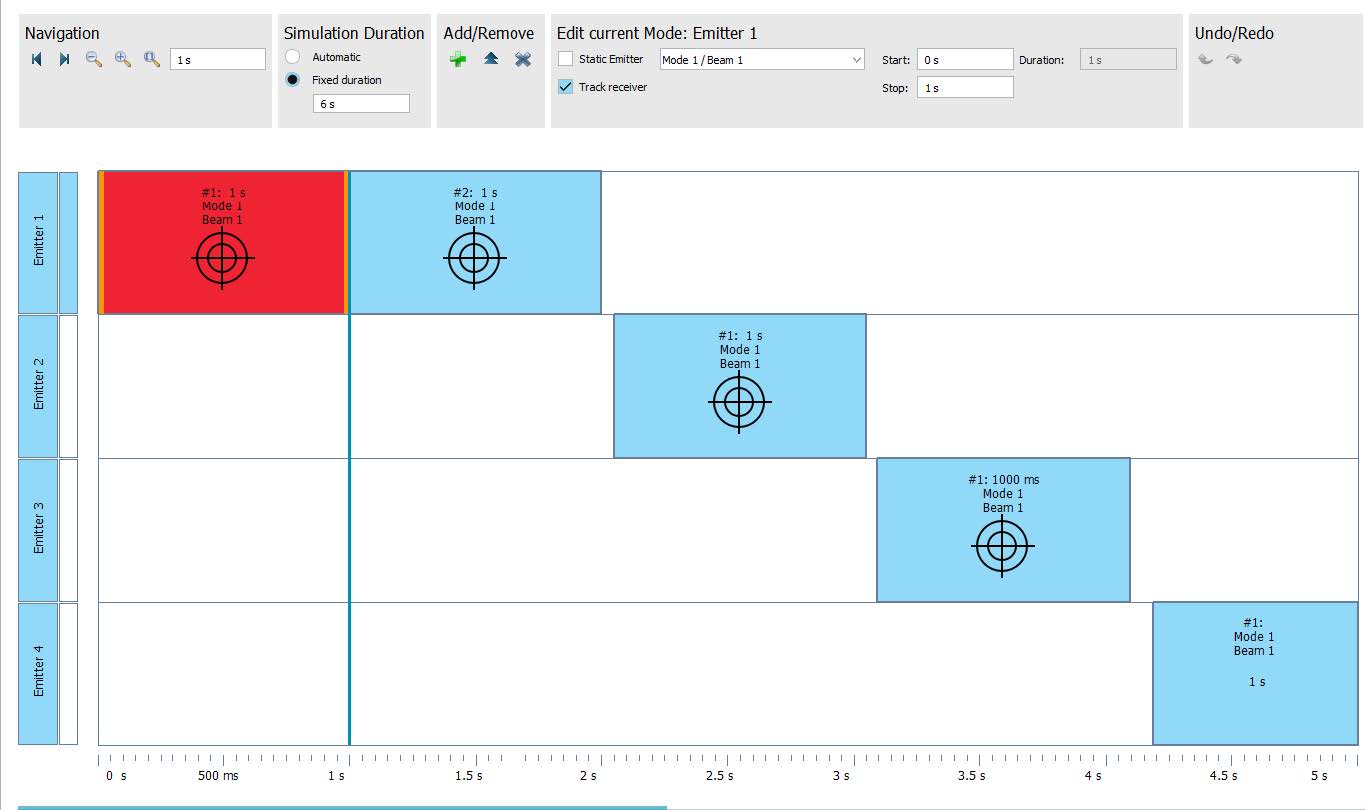1371x810 pixels.
Task: Click the zoom-to-fit magnifier icon
Action: (152, 60)
